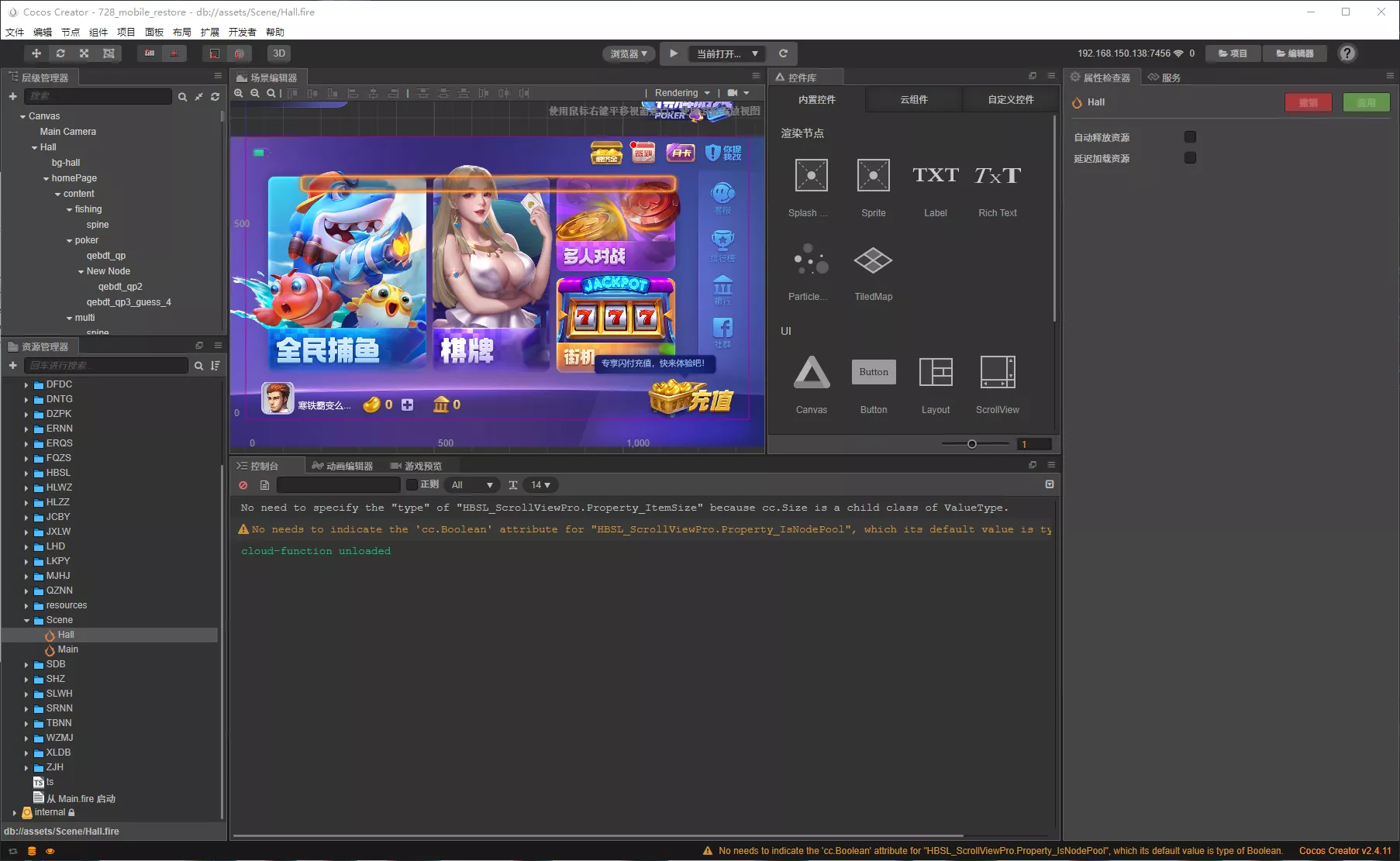Collapse the poker node in hierarchy
Screen dimensions: 1400x861
pyautogui.click(x=69, y=240)
